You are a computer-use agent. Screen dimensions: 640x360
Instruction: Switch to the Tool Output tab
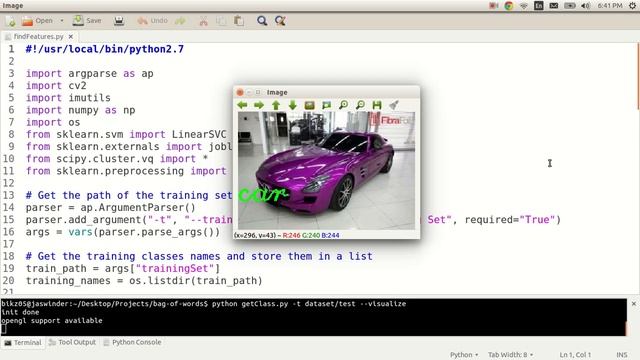pyautogui.click(x=72, y=342)
